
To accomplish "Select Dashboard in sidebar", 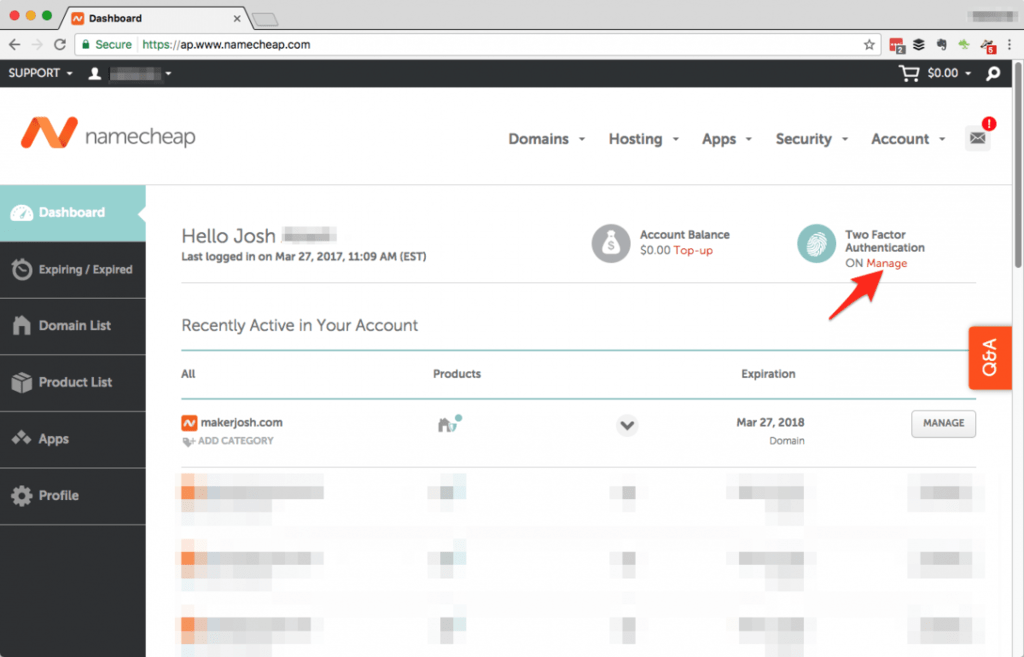I will pos(72,213).
